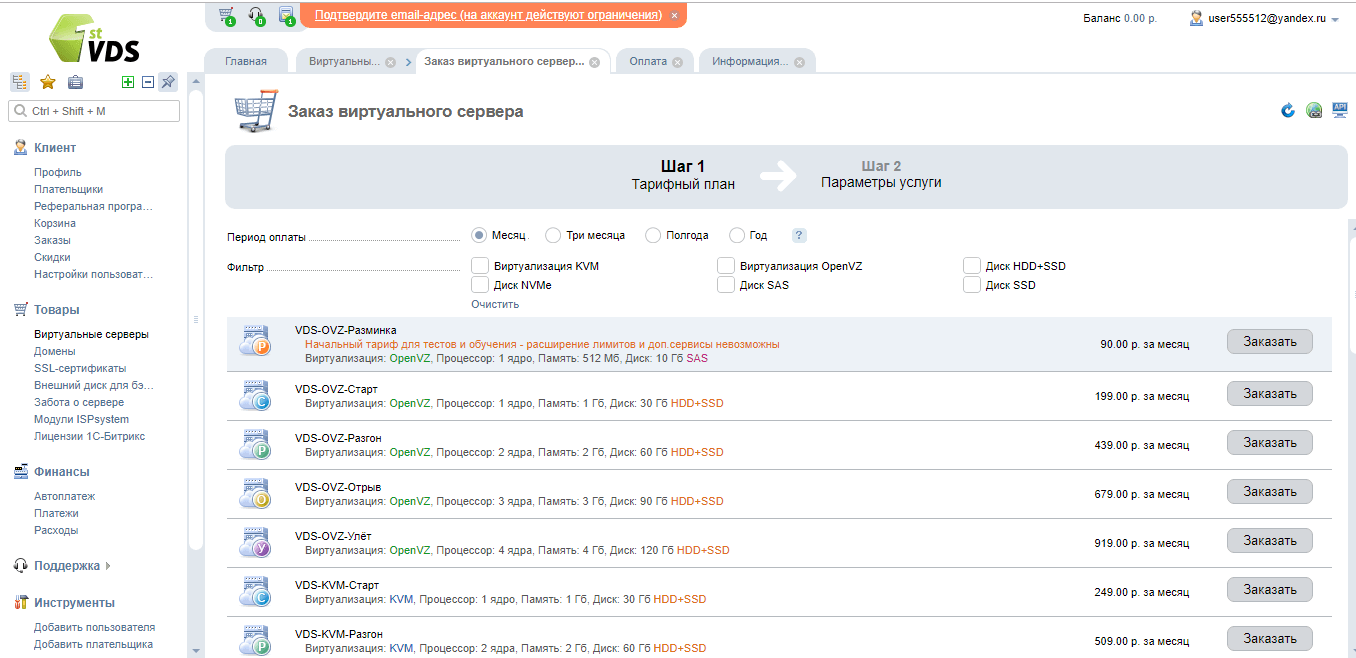Expand all menu sections with plus icon
Viewport: 1356px width, 658px height.
128,82
